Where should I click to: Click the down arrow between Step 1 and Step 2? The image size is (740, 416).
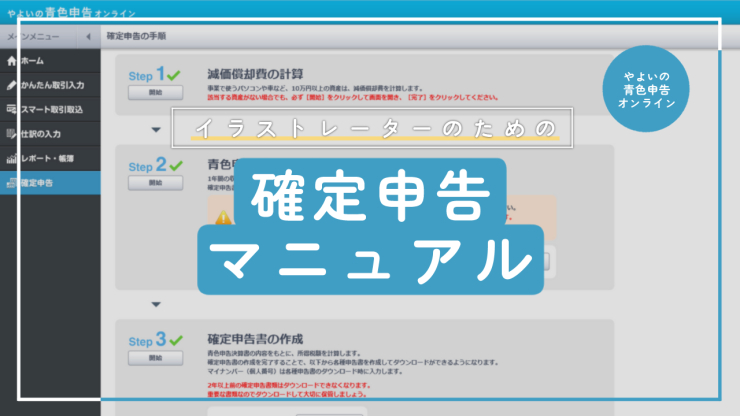pyautogui.click(x=155, y=129)
